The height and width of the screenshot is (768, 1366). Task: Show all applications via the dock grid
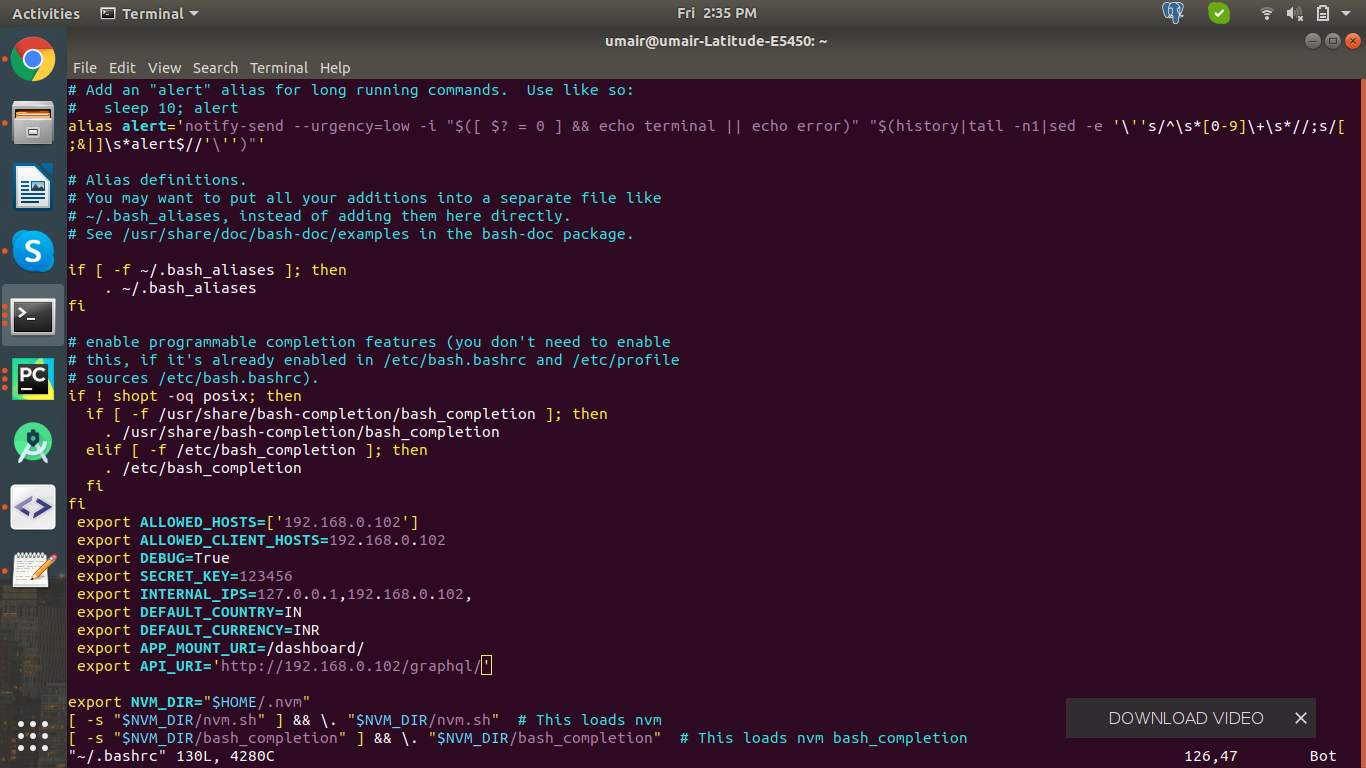click(33, 737)
